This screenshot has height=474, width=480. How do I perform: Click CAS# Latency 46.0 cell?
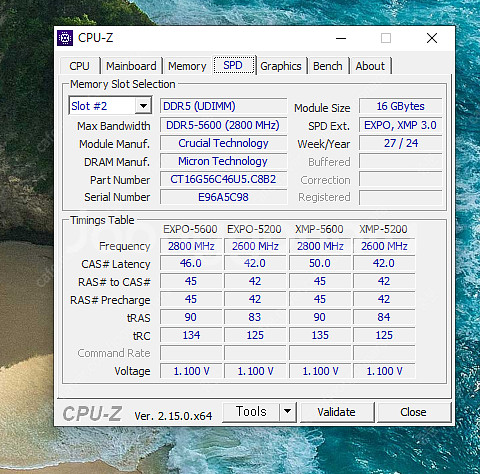191,263
